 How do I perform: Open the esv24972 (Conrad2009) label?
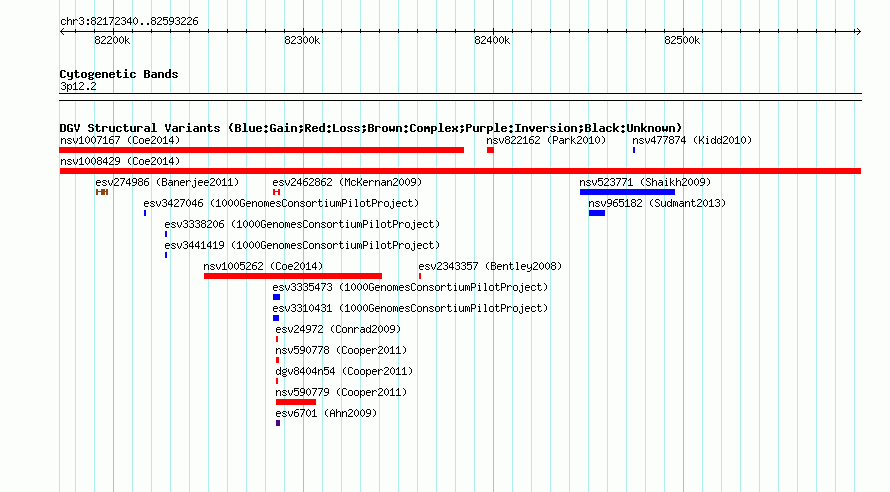point(338,329)
